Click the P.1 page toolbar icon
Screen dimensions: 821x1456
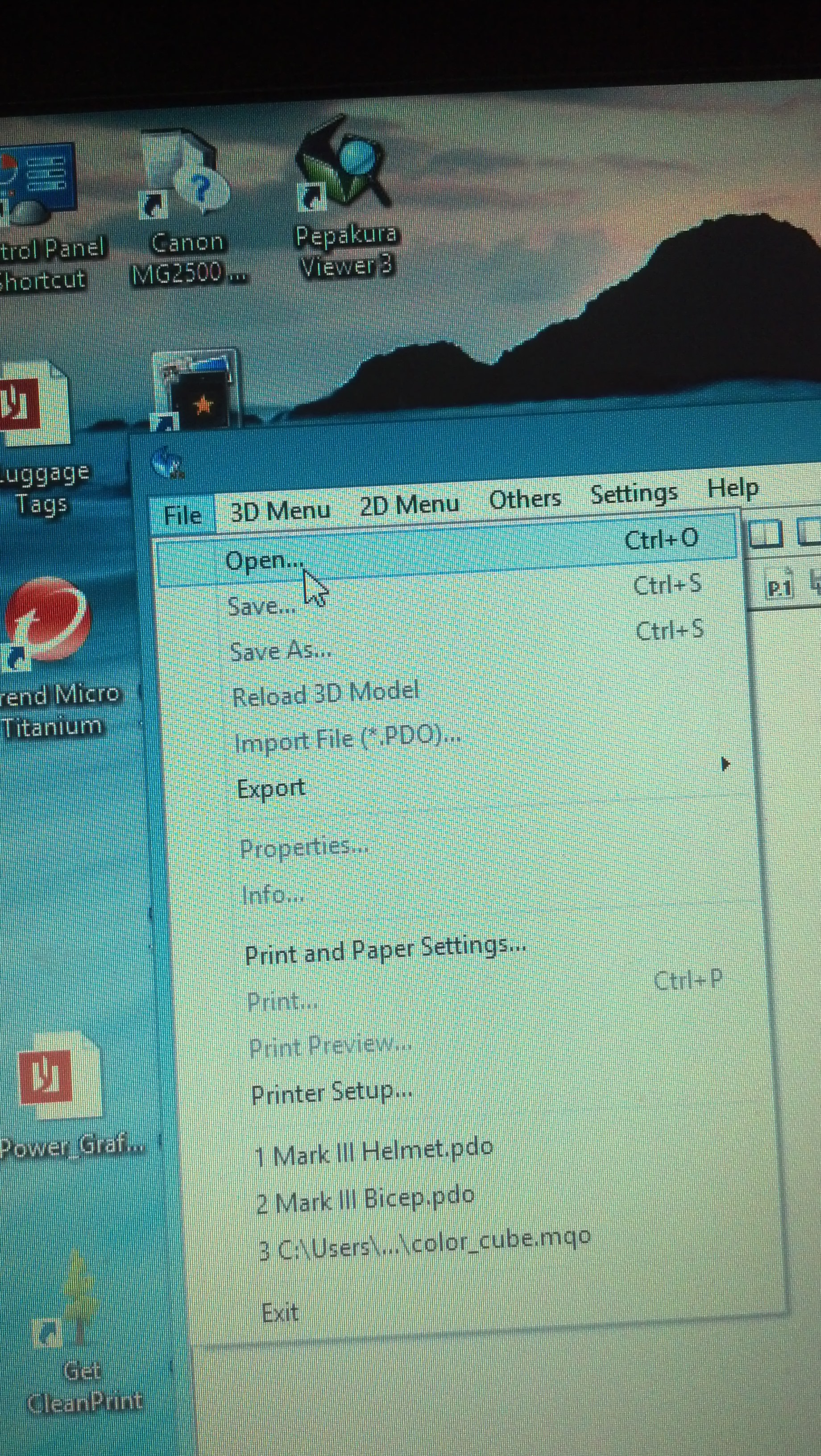(x=779, y=586)
